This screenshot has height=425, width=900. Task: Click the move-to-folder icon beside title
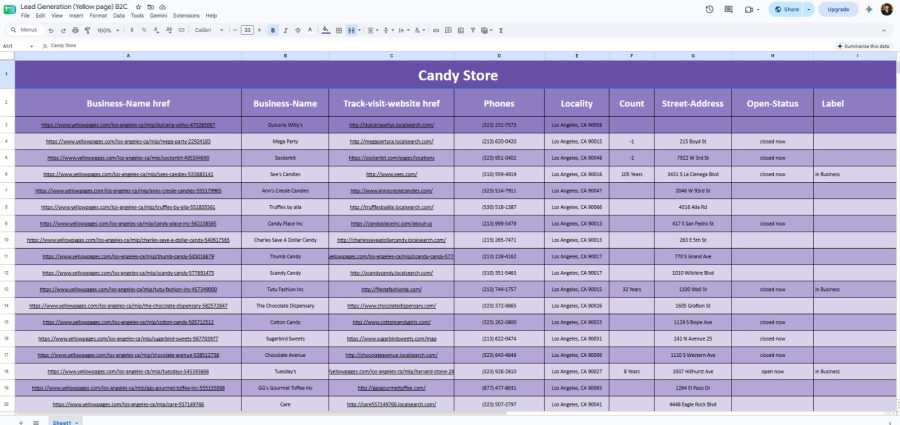(x=150, y=6)
